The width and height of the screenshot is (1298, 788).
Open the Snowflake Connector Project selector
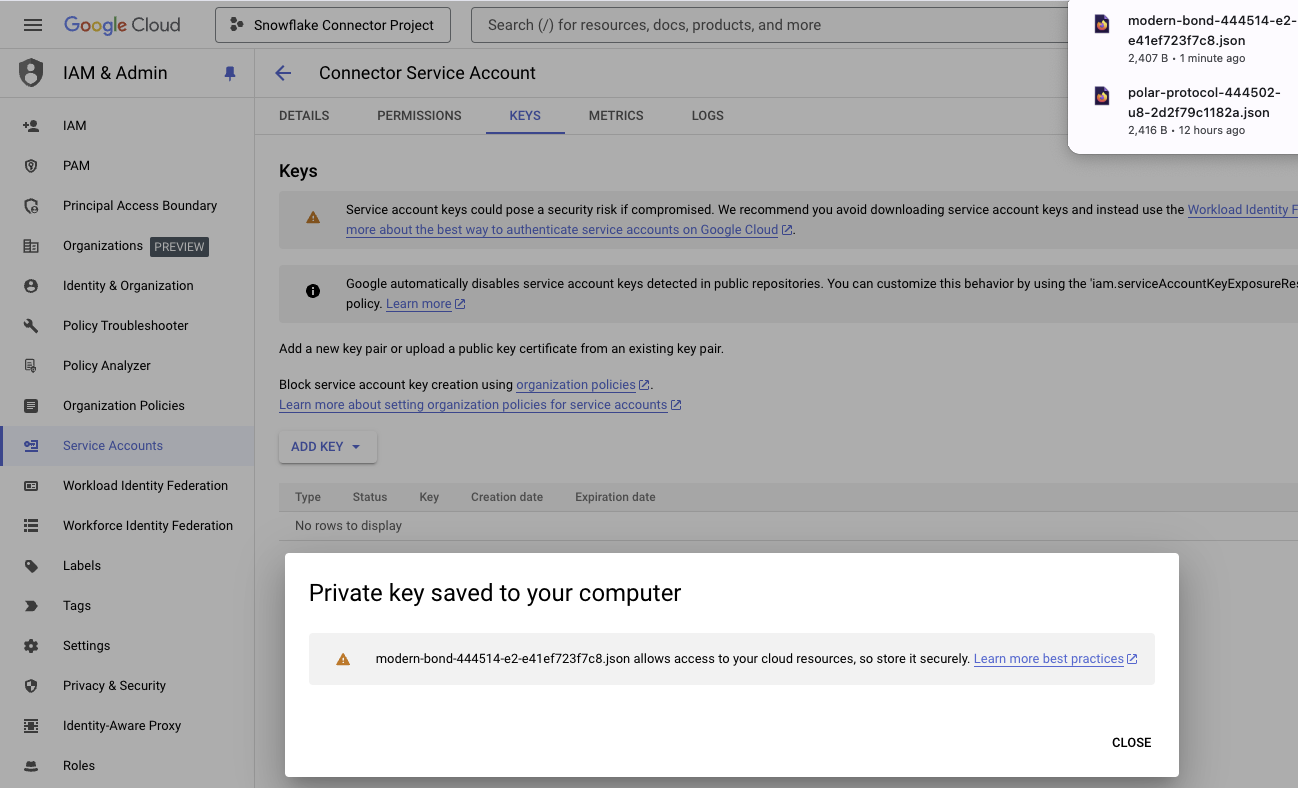tap(332, 24)
